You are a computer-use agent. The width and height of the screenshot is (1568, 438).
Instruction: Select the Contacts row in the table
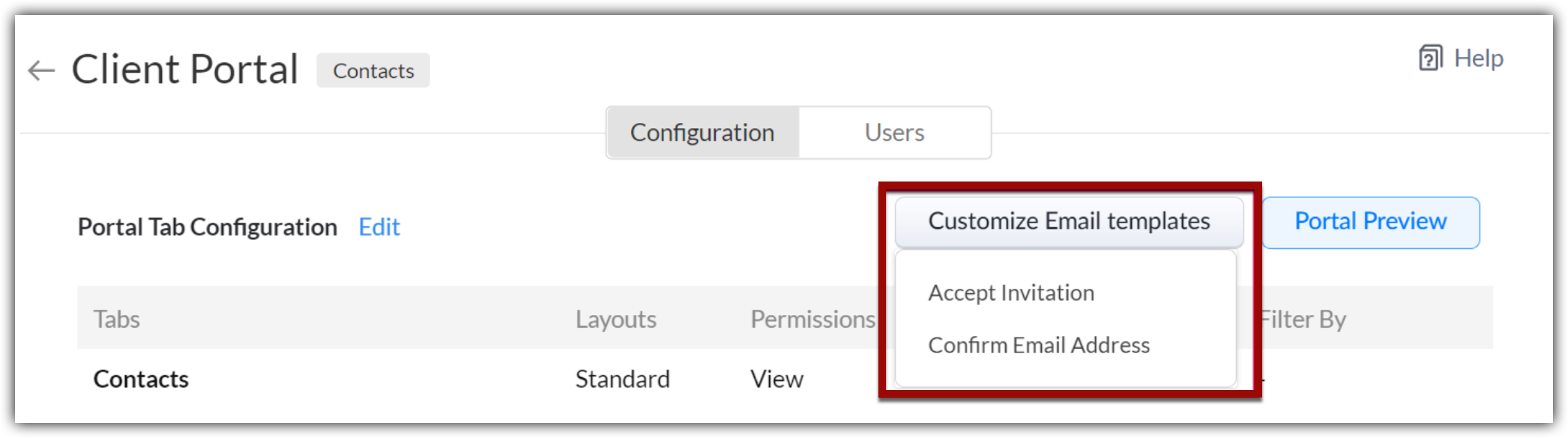click(141, 379)
